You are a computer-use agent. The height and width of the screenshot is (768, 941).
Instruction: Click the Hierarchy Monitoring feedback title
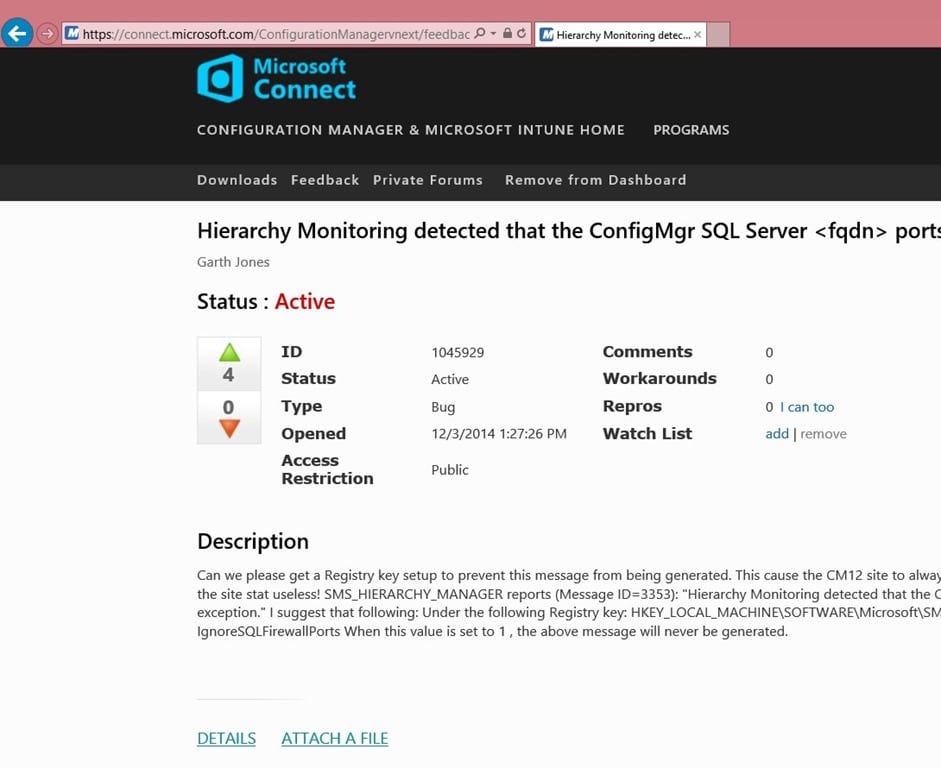tap(569, 231)
